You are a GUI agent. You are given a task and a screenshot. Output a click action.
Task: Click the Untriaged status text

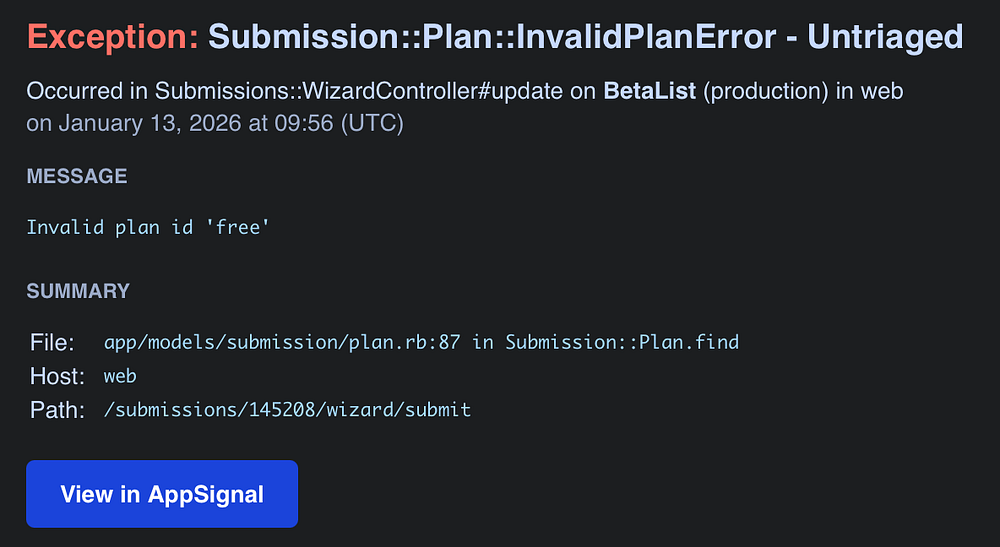pos(885,38)
